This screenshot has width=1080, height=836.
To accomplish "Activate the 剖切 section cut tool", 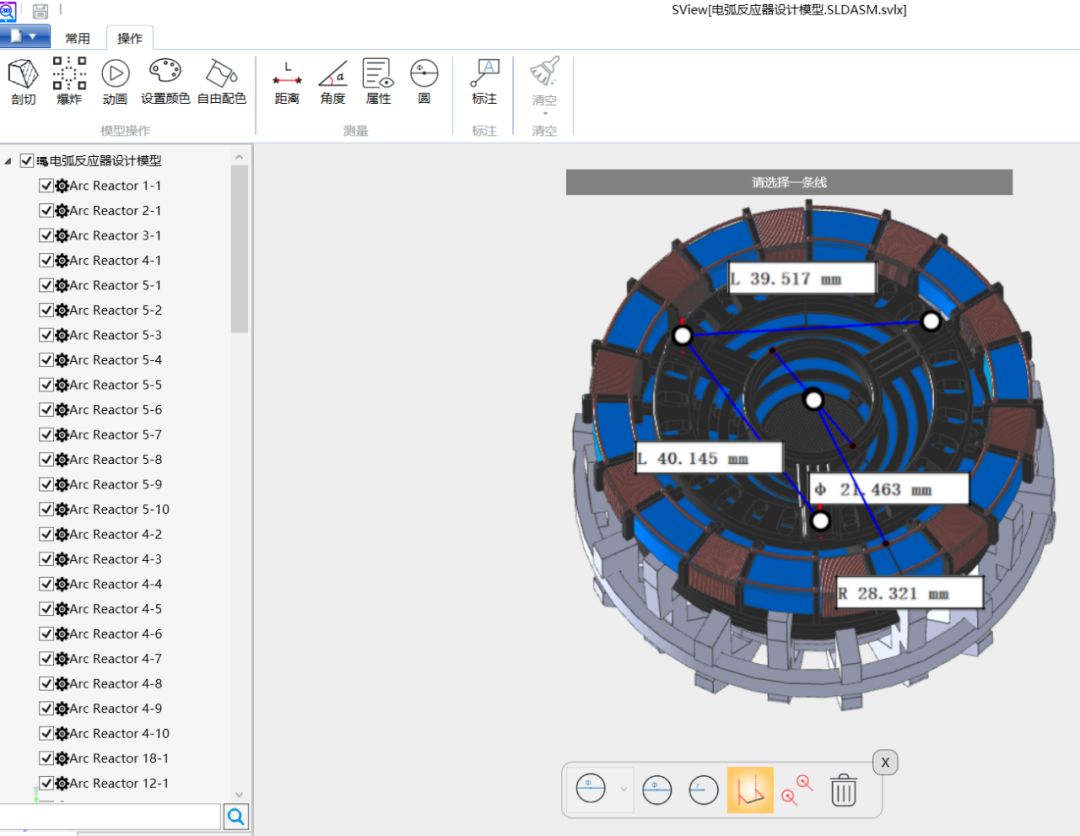I will pyautogui.click(x=23, y=81).
